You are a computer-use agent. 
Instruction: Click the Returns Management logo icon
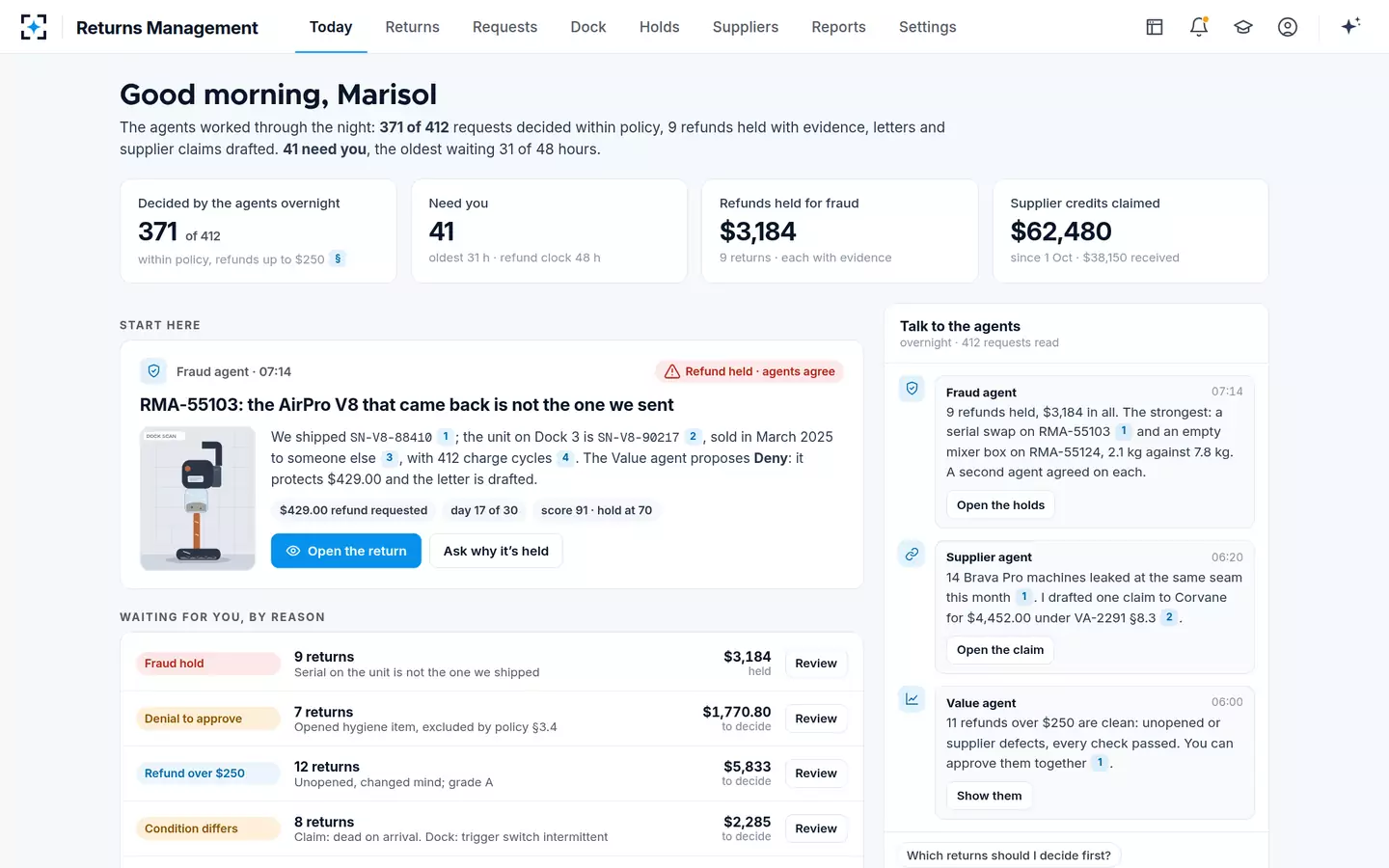tap(34, 27)
